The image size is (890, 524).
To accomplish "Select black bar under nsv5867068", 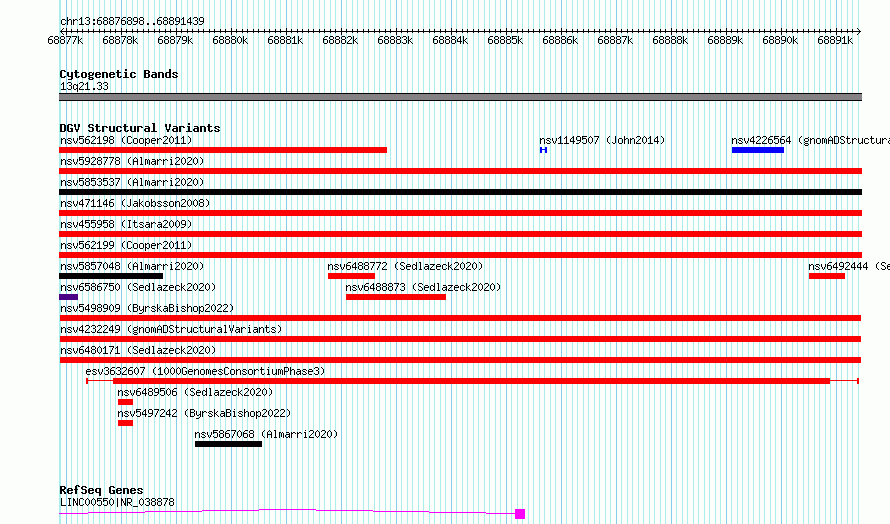I will click(228, 444).
